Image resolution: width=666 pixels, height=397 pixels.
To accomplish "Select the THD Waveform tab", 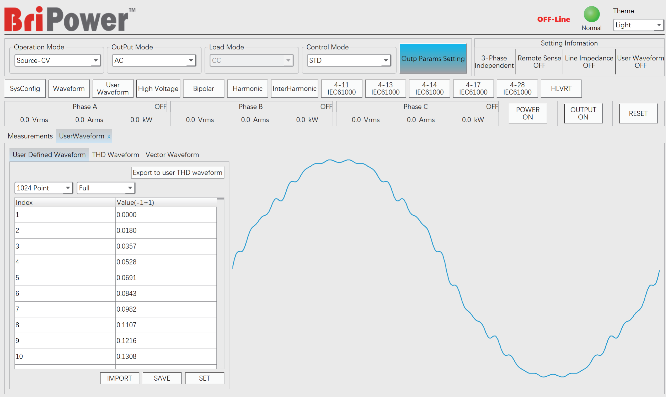I will click(116, 155).
